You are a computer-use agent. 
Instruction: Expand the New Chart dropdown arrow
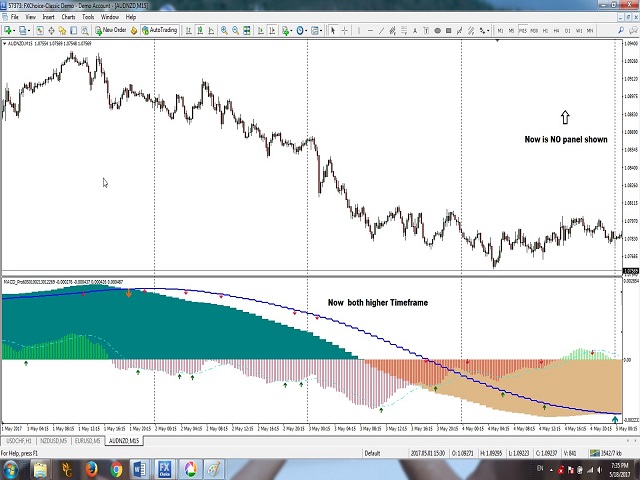click(14, 31)
